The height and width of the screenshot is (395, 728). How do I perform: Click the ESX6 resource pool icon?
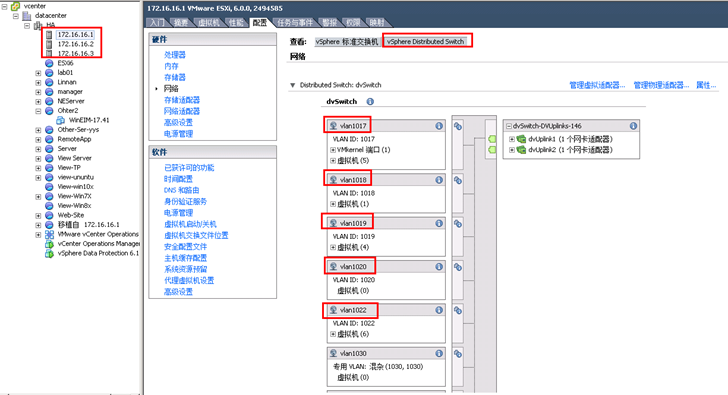pyautogui.click(x=49, y=63)
